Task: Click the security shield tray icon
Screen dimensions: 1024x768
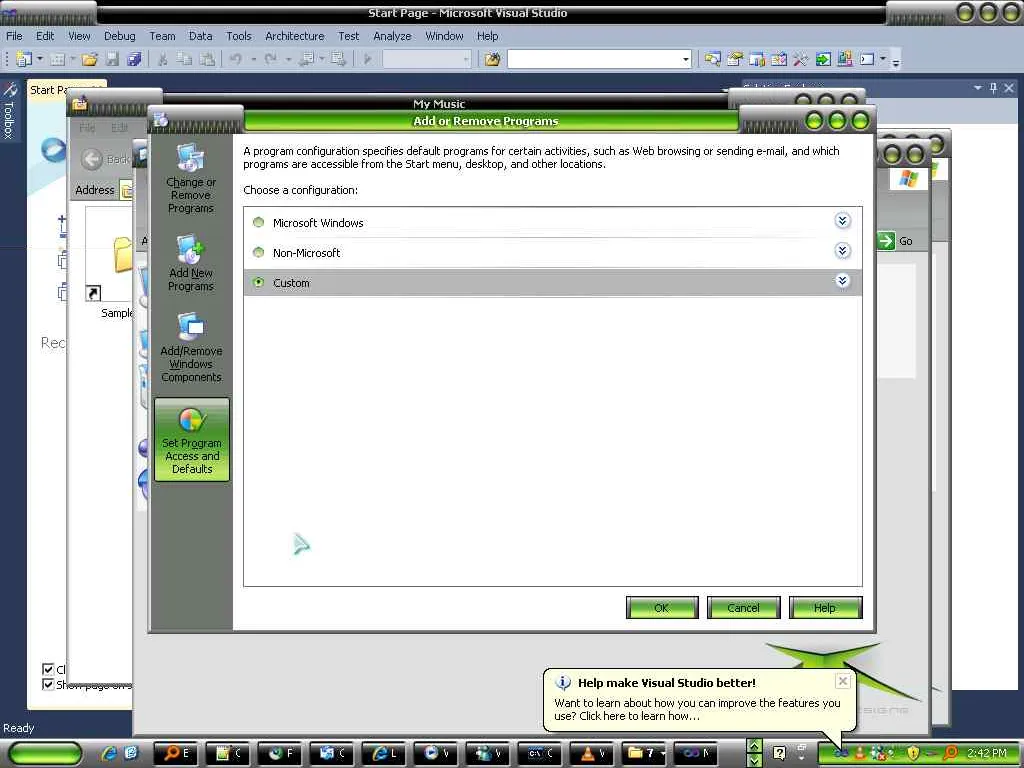Action: [914, 753]
